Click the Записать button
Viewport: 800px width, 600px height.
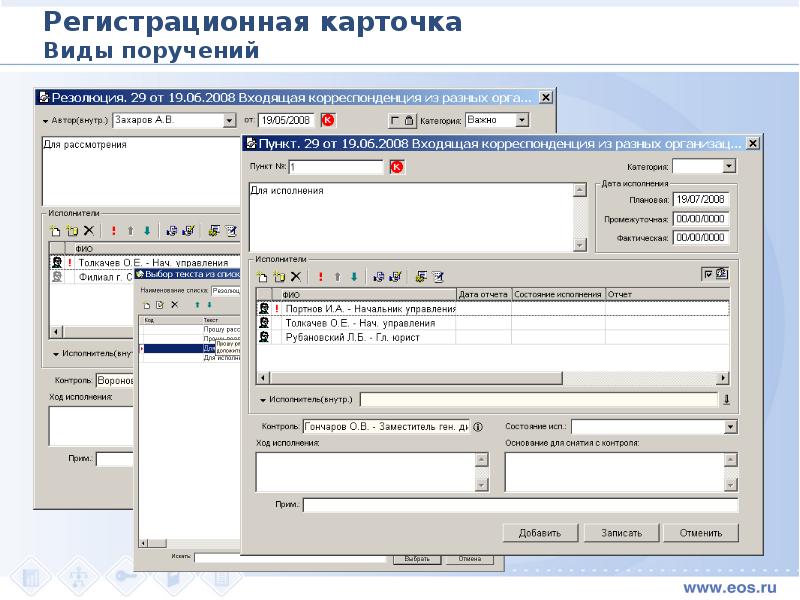pyautogui.click(x=621, y=533)
